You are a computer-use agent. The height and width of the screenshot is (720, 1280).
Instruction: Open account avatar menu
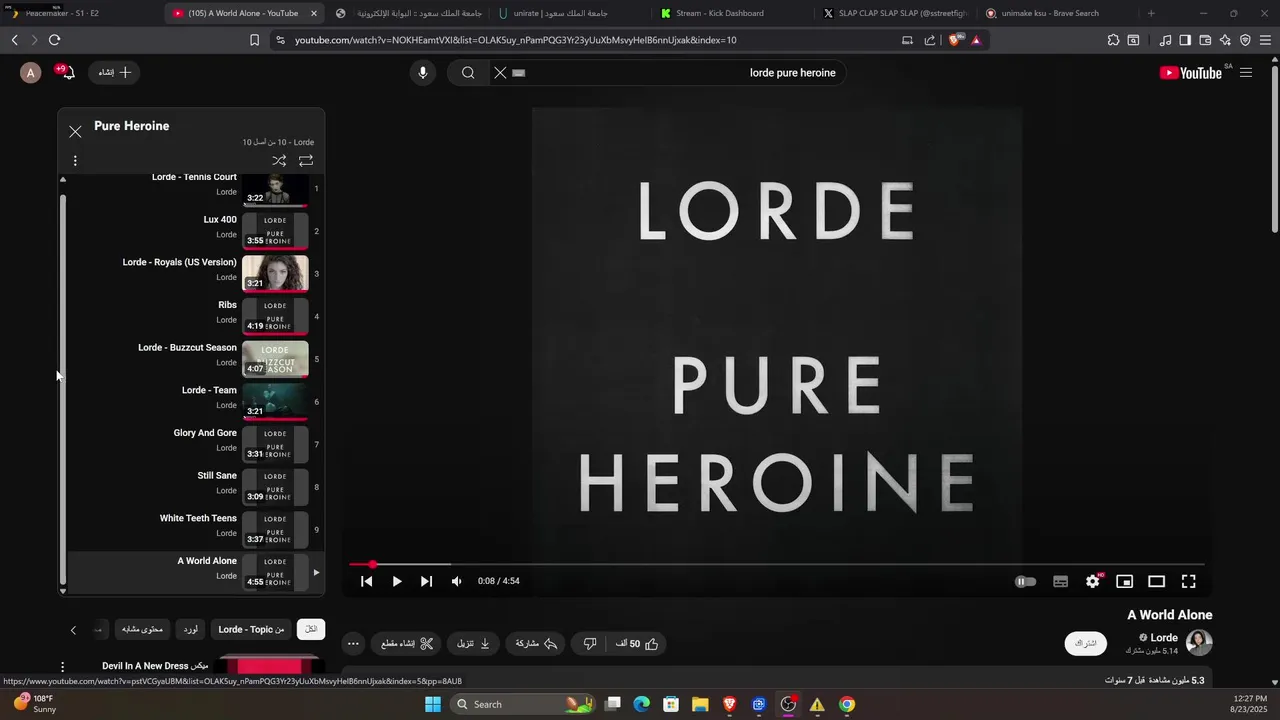tap(31, 72)
